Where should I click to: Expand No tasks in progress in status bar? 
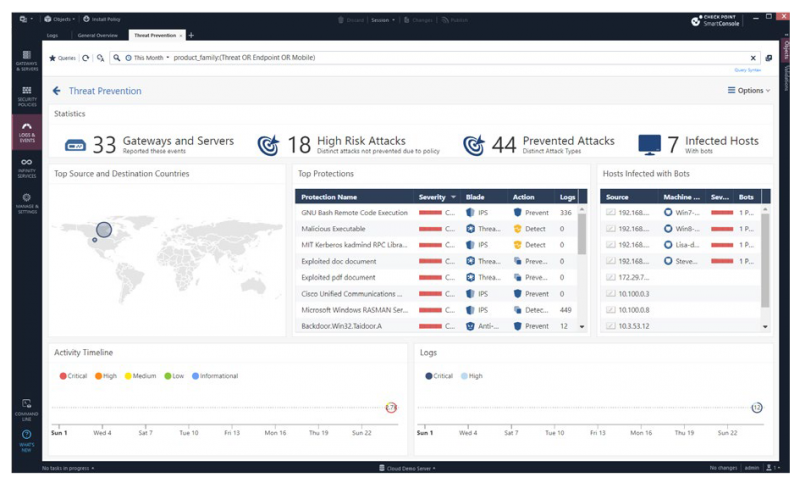(68, 468)
